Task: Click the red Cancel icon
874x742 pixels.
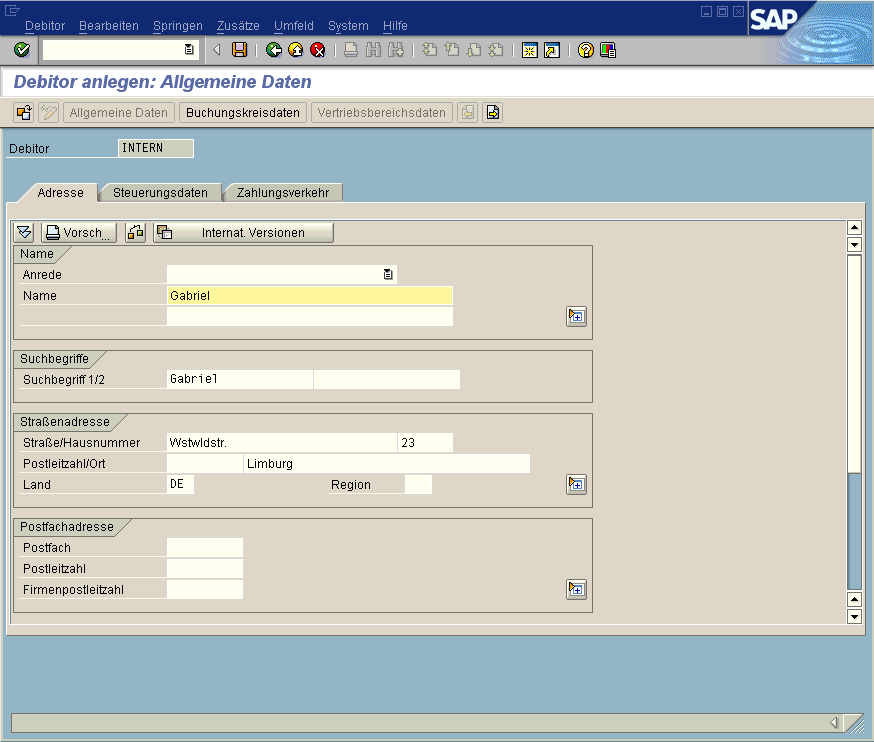Action: pos(318,50)
